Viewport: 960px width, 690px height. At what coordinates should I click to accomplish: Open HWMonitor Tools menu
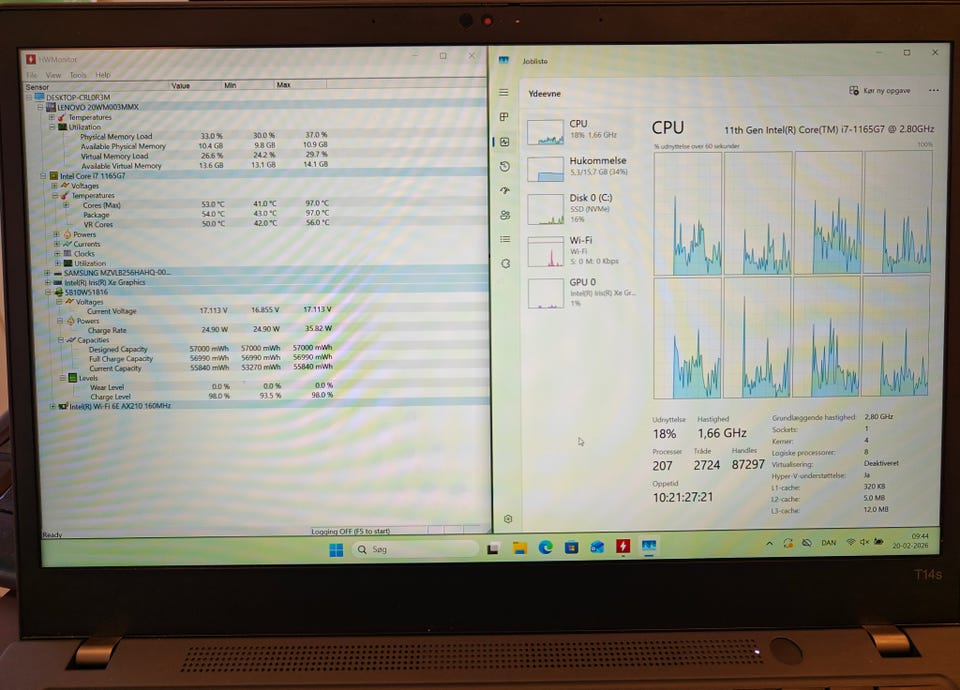pos(78,75)
